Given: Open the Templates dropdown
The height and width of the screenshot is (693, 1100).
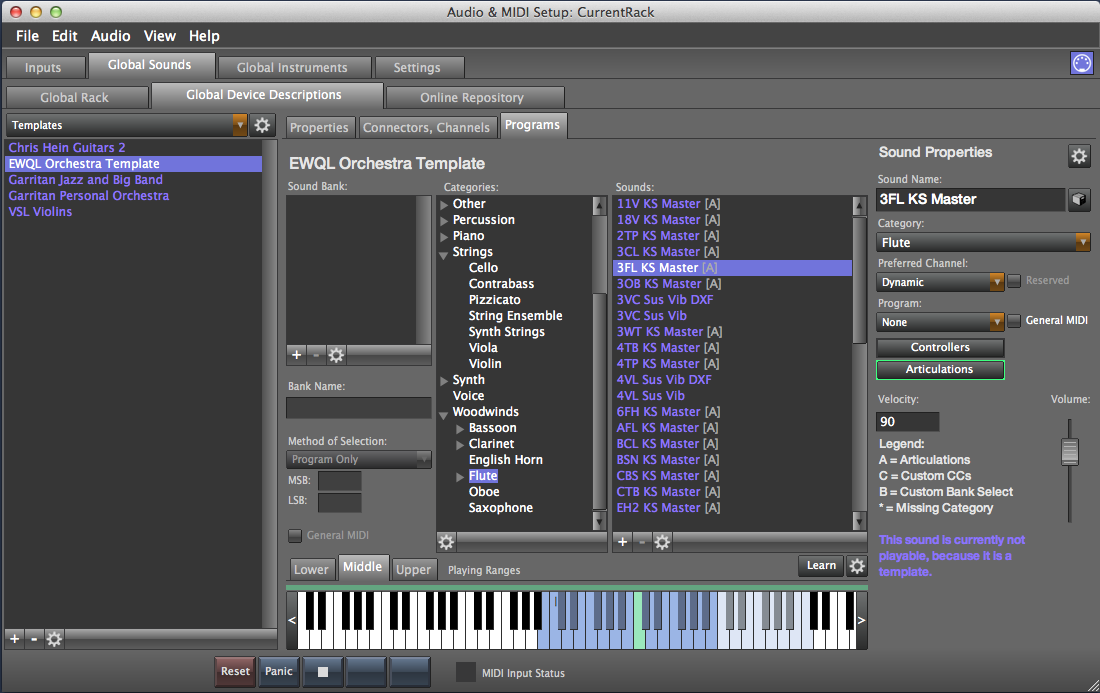Looking at the screenshot, I should pos(126,125).
